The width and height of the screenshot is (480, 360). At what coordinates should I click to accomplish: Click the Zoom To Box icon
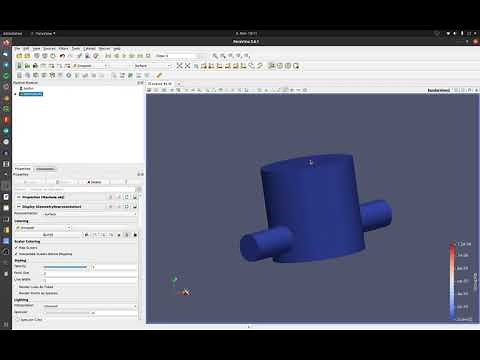[x=196, y=66]
